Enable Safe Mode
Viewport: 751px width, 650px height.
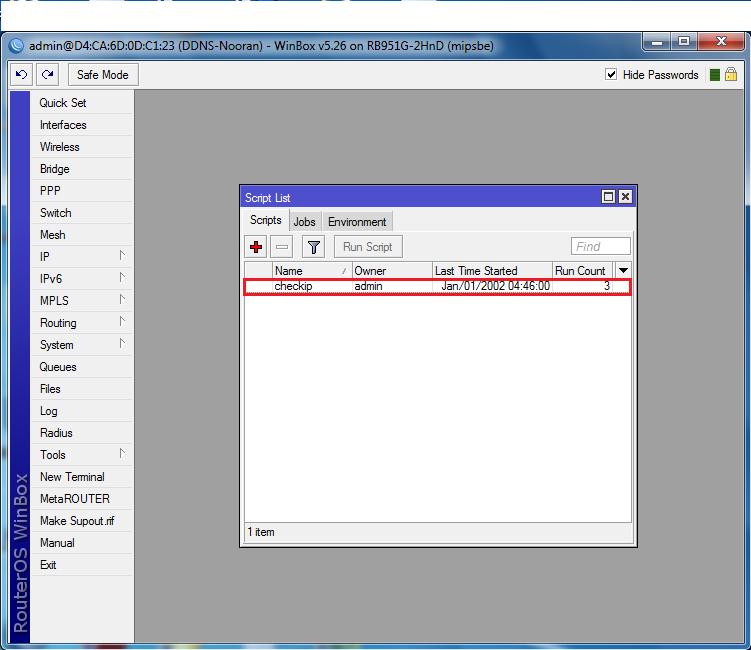tap(103, 75)
